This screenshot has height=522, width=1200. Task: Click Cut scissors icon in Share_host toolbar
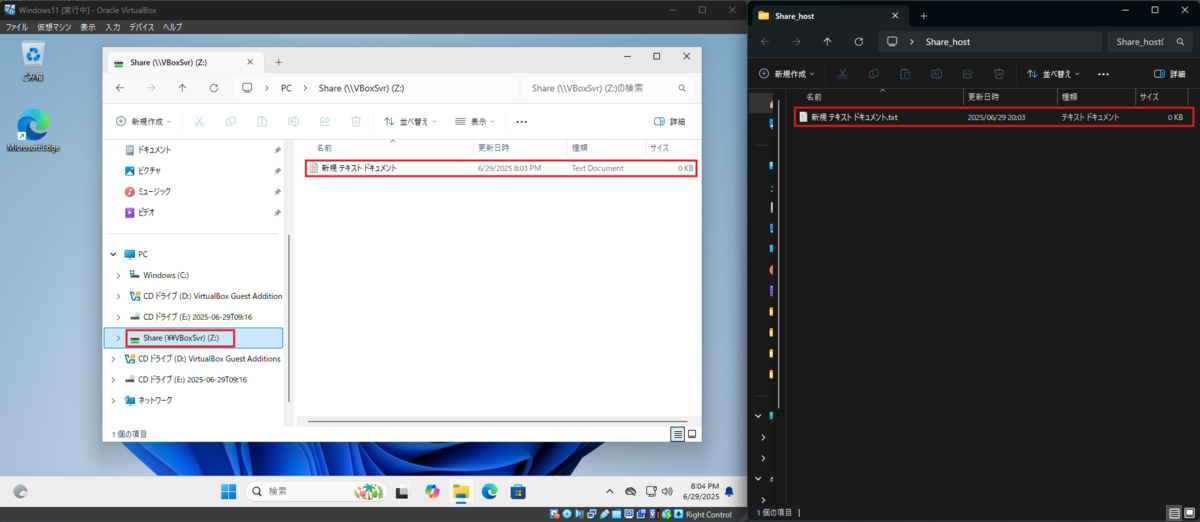842,74
